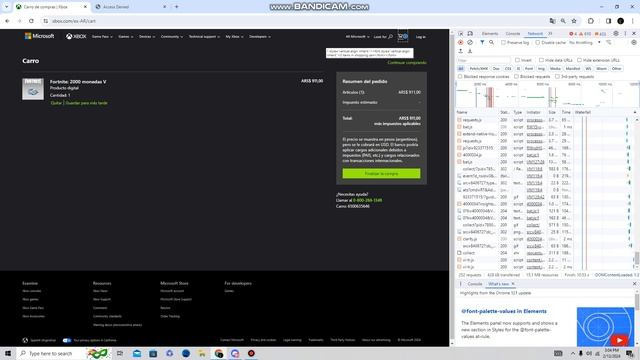Bookmark this page with the star icon
640x360 pixels.
click(574, 21)
